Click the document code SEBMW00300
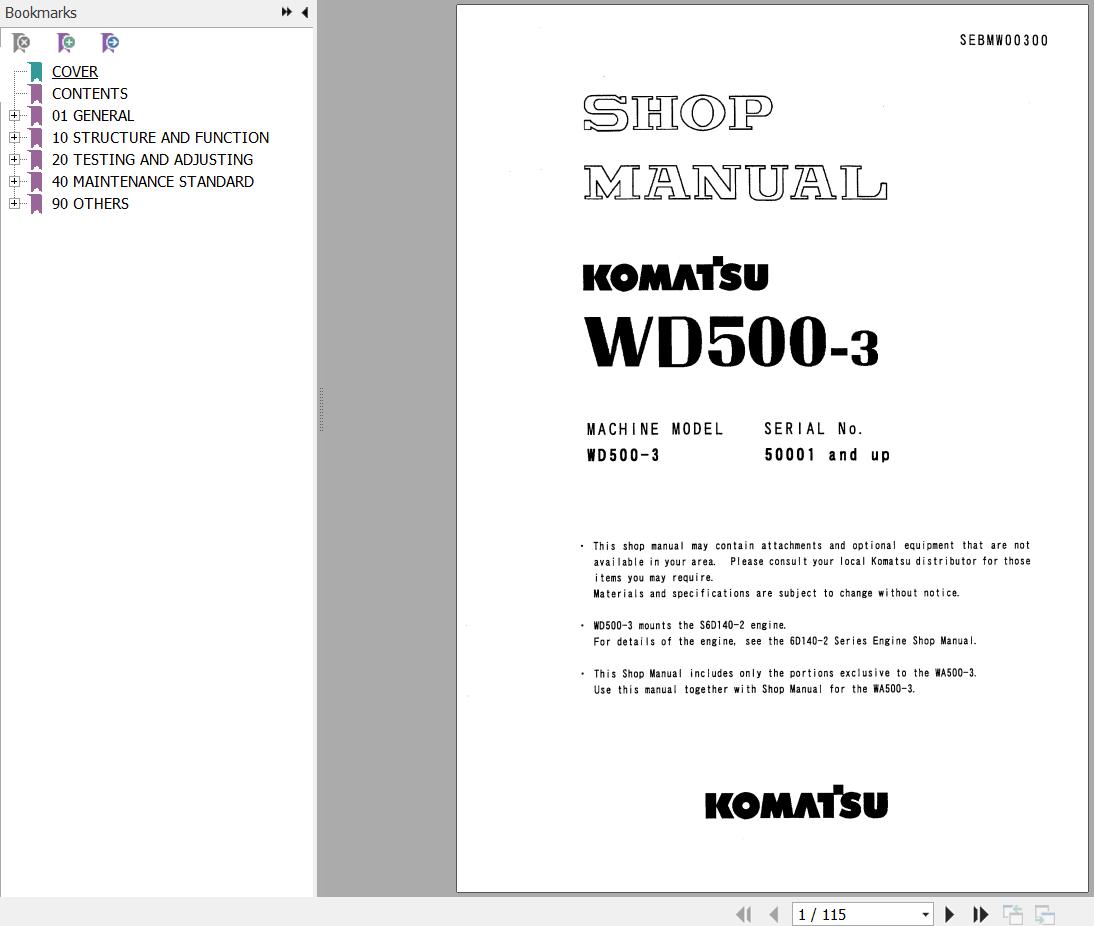This screenshot has height=926, width=1094. pyautogui.click(x=1003, y=40)
